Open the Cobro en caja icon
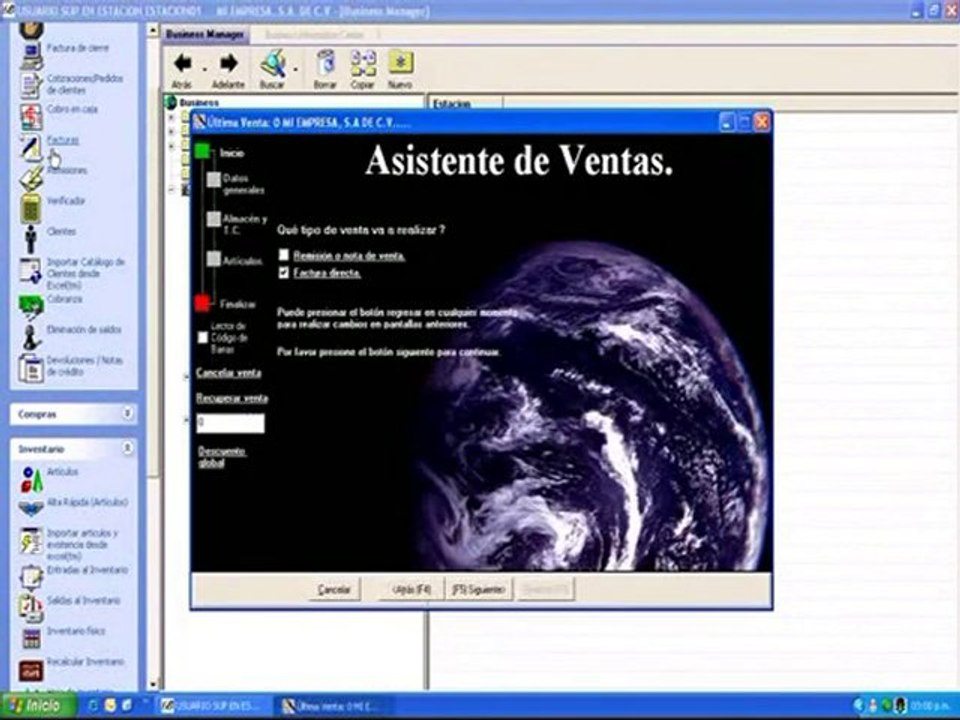The height and width of the screenshot is (720, 960). click(x=31, y=116)
